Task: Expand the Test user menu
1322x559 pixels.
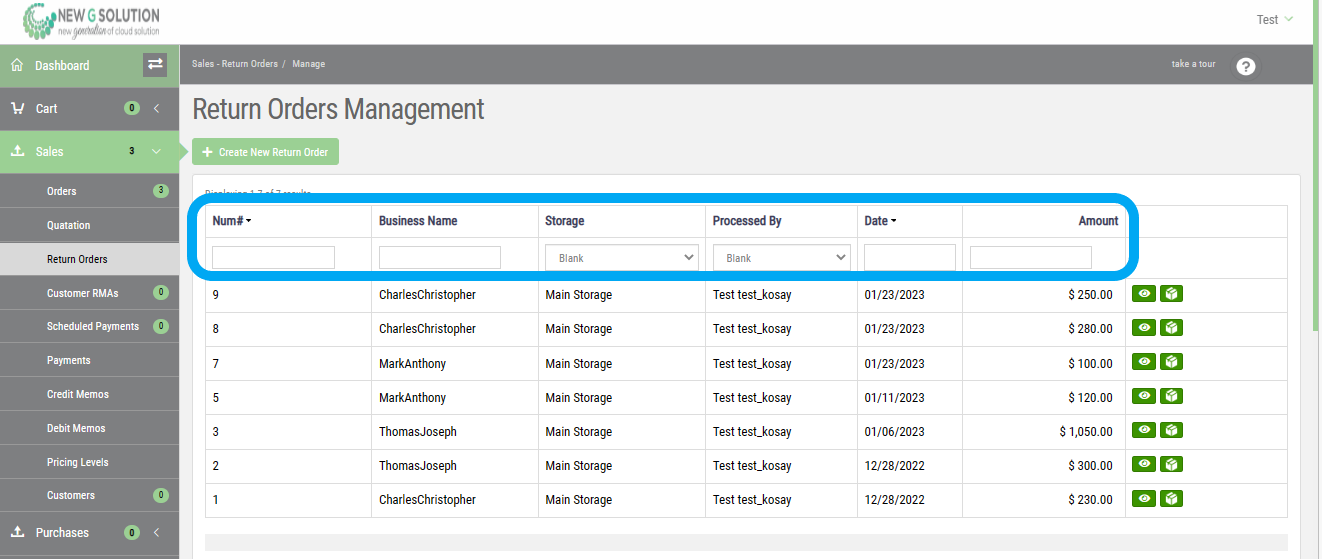Action: (x=1274, y=20)
